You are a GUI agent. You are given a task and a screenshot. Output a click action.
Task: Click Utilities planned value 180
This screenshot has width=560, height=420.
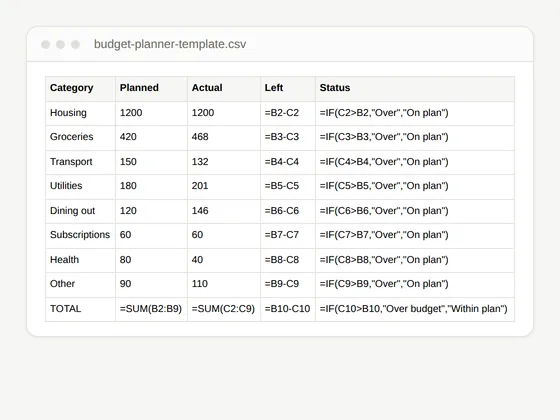151,186
